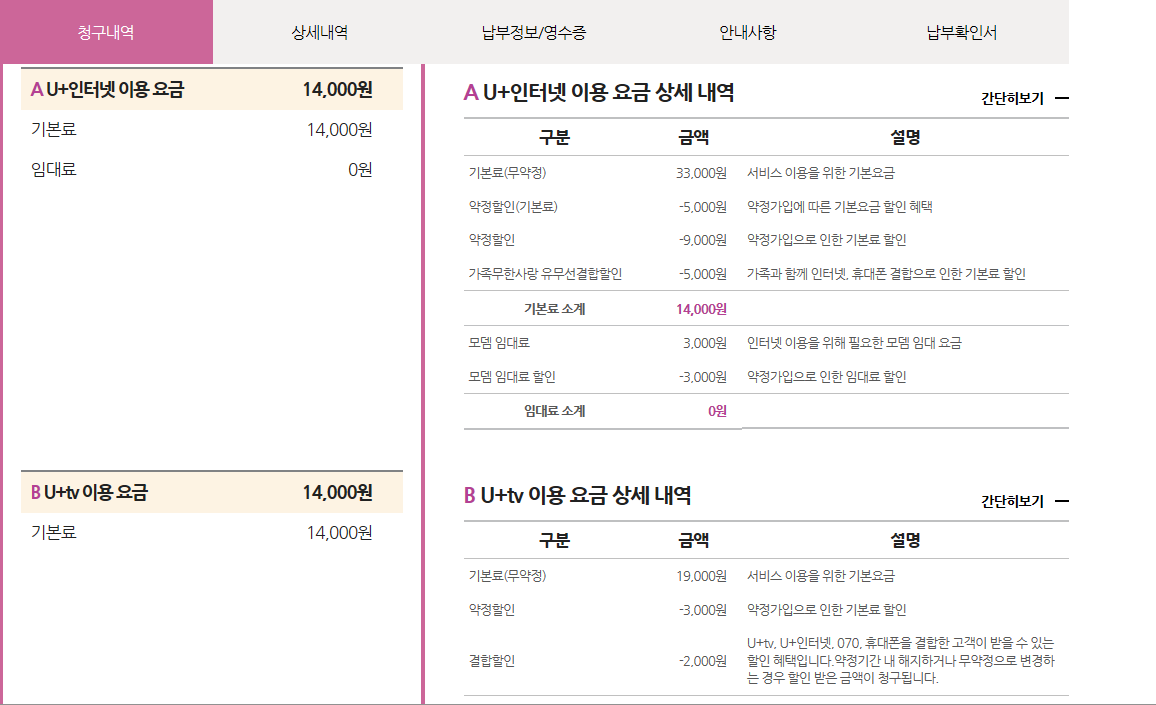Click the 33,000원 기본료(무약정) amount
Image resolution: width=1156 pixels, height=705 pixels.
click(x=701, y=173)
